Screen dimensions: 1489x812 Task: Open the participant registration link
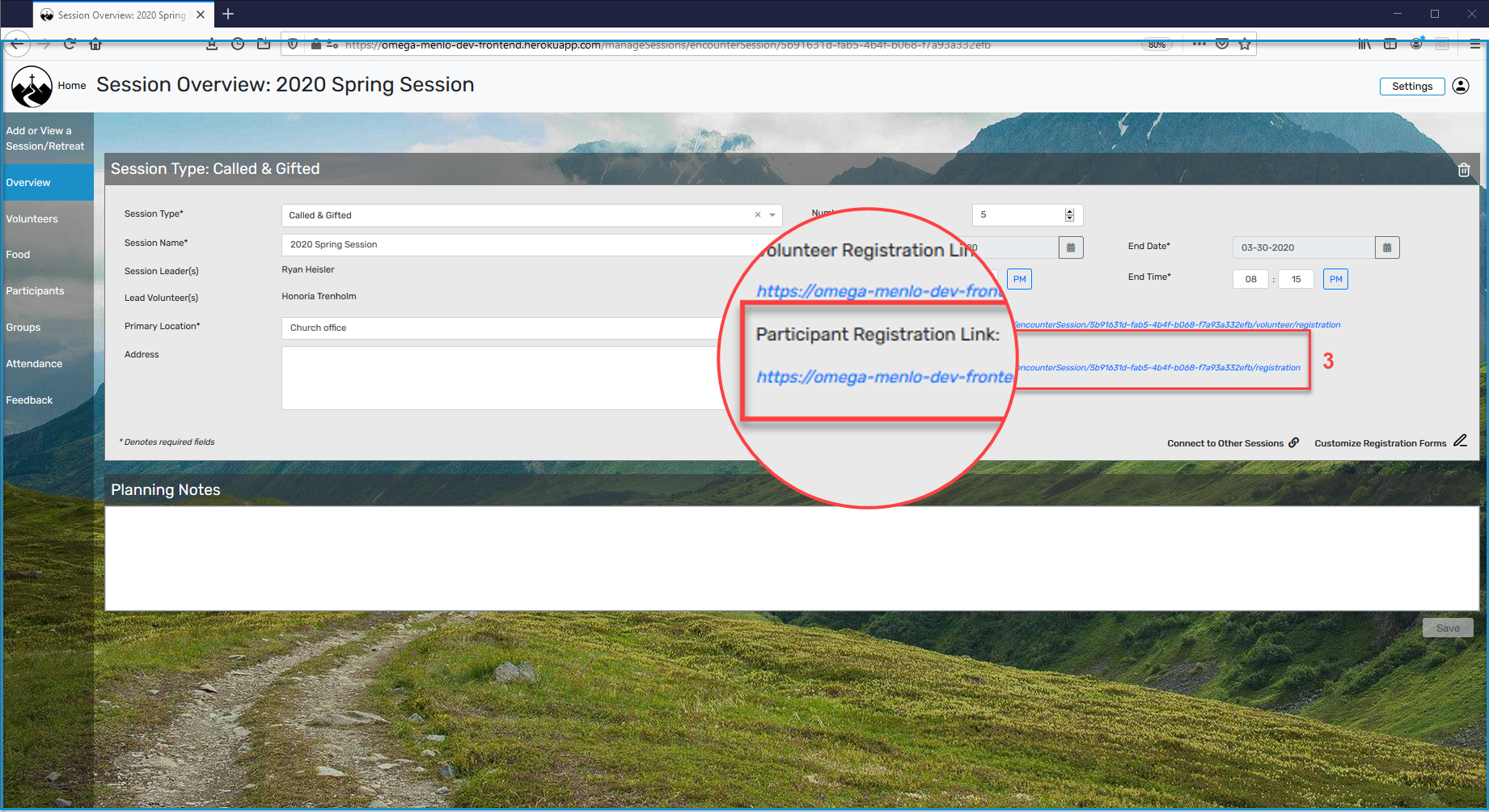[x=1157, y=368]
